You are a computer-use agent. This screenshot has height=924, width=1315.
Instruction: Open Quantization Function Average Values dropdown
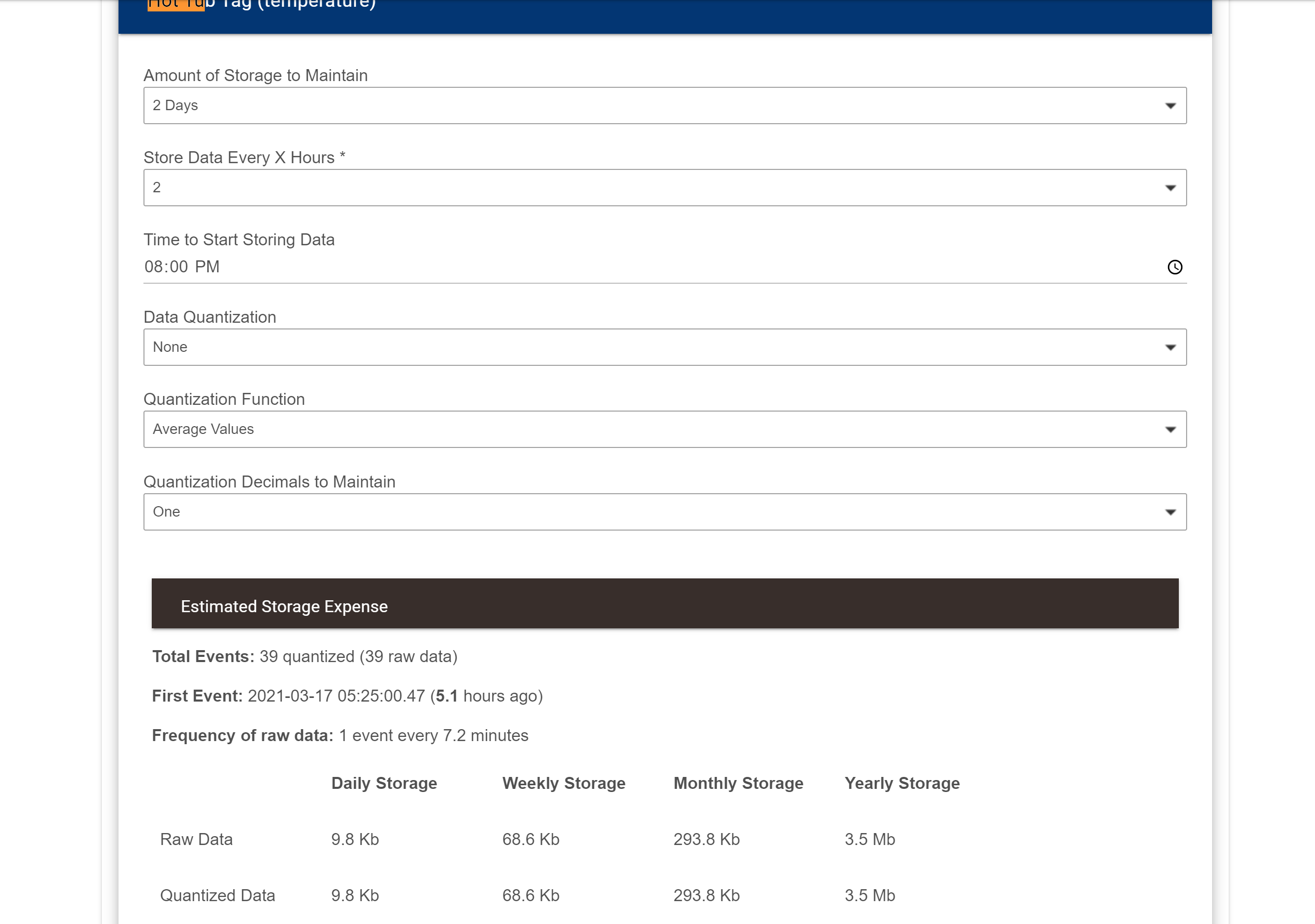pos(664,429)
